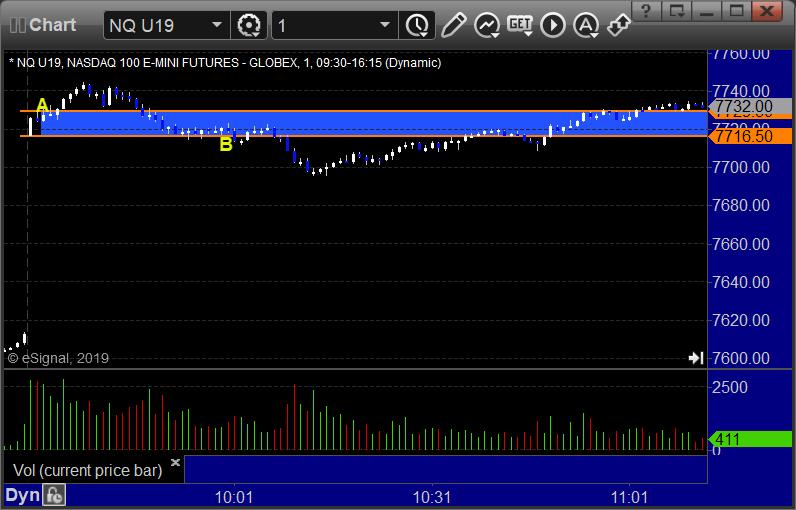Click the 7640.00 price axis label
796x510 pixels.
741,282
